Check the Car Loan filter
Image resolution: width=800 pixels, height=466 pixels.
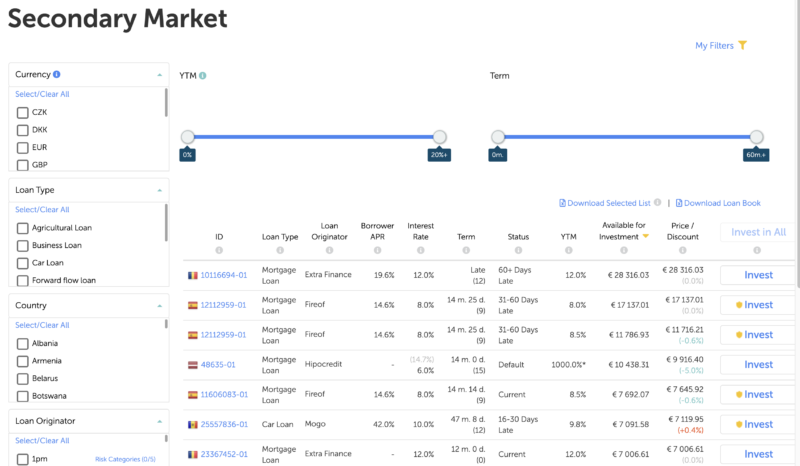pyautogui.click(x=22, y=263)
